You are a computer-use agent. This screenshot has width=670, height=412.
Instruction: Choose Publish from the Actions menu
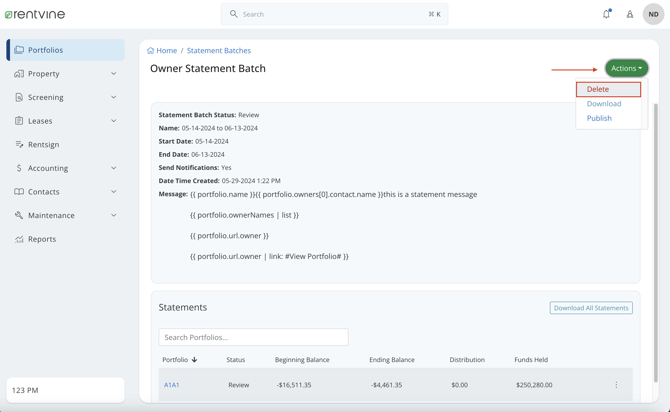coord(599,118)
